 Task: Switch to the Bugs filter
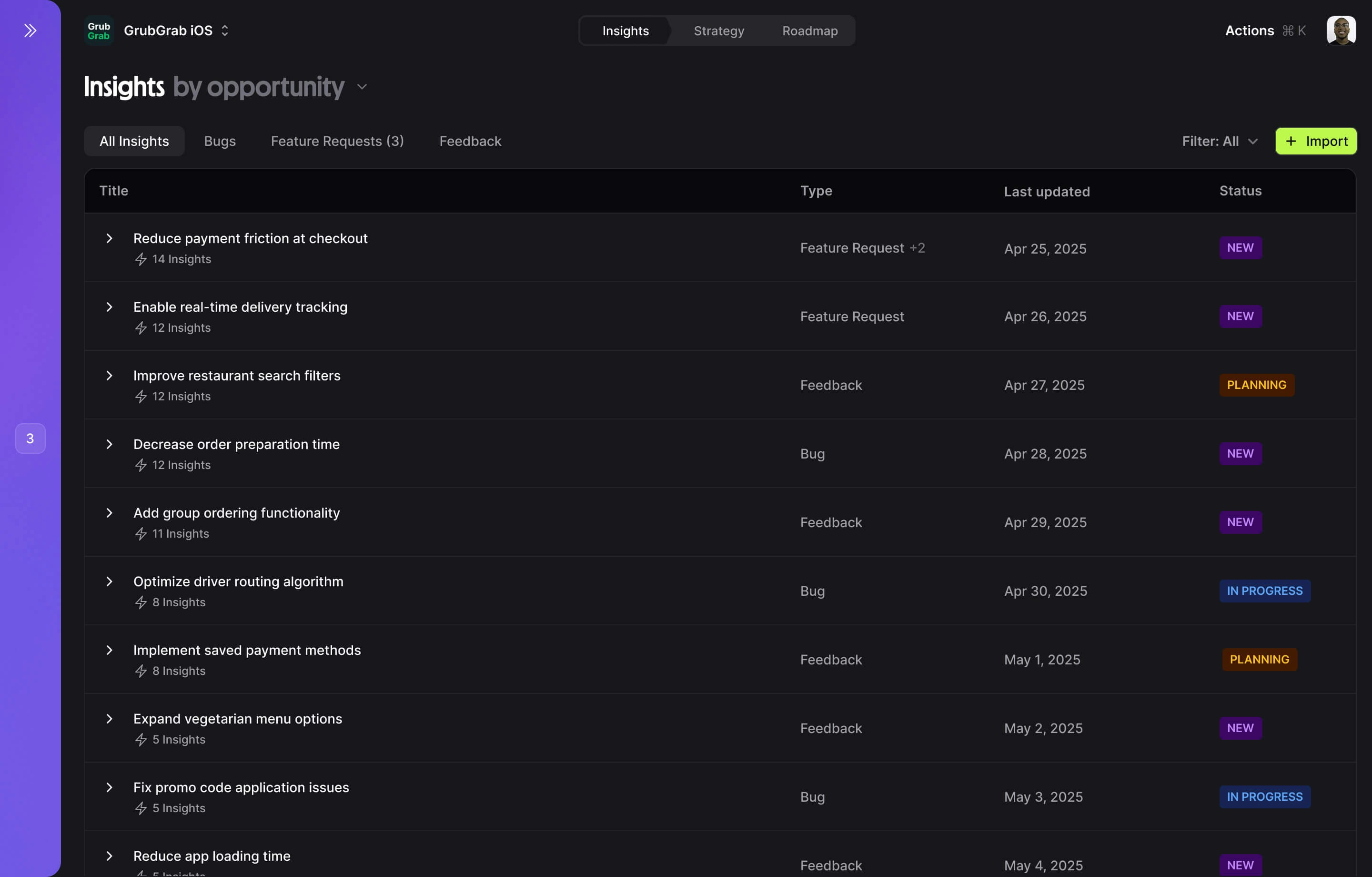click(x=220, y=141)
